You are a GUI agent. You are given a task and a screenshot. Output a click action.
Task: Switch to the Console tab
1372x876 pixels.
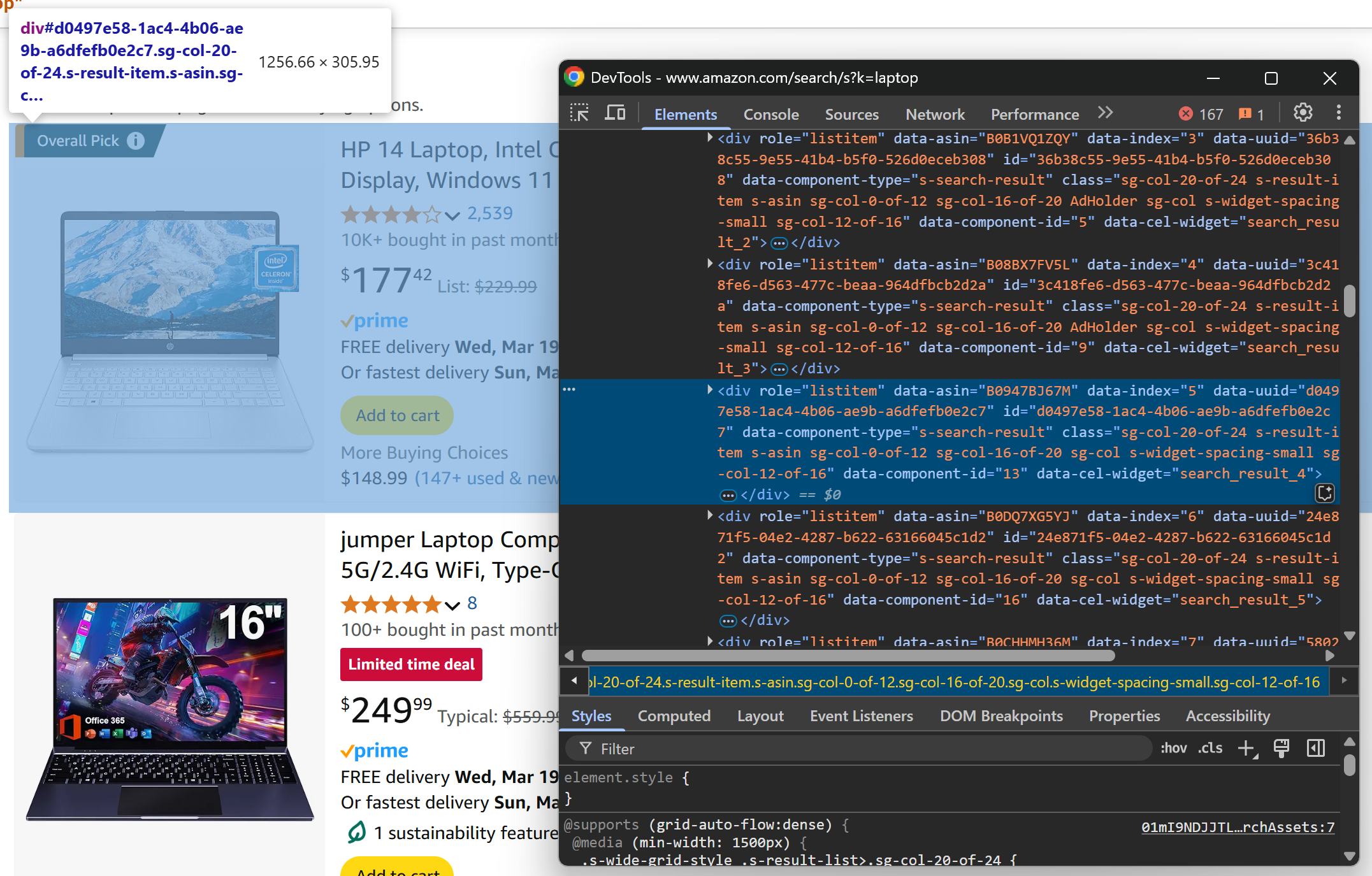771,114
